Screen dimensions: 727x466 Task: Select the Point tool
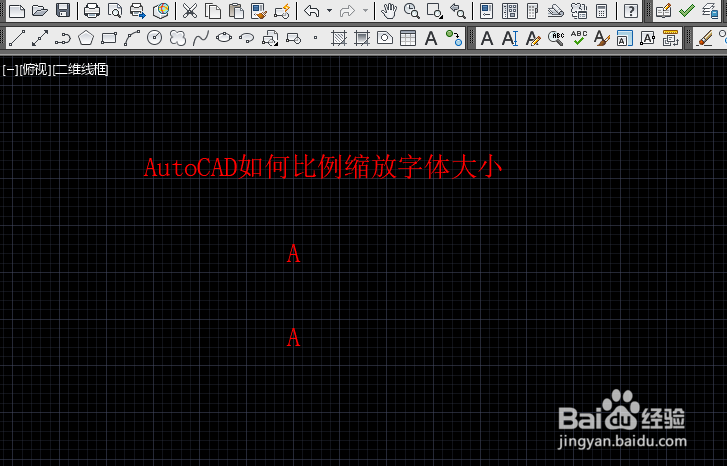(x=316, y=38)
